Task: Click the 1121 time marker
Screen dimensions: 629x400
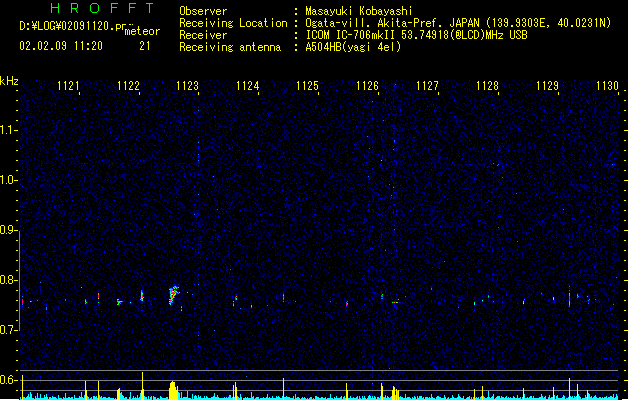Action: [x=68, y=86]
